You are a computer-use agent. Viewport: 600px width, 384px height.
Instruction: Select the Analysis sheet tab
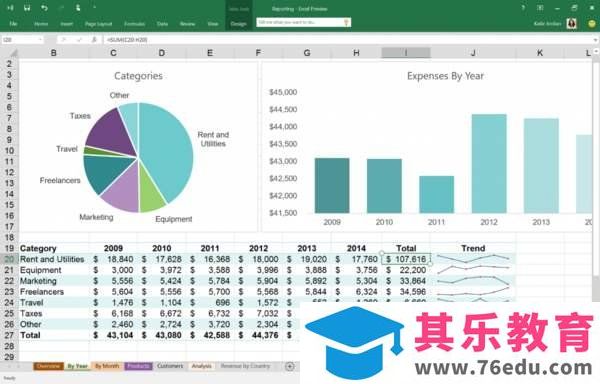pos(201,366)
